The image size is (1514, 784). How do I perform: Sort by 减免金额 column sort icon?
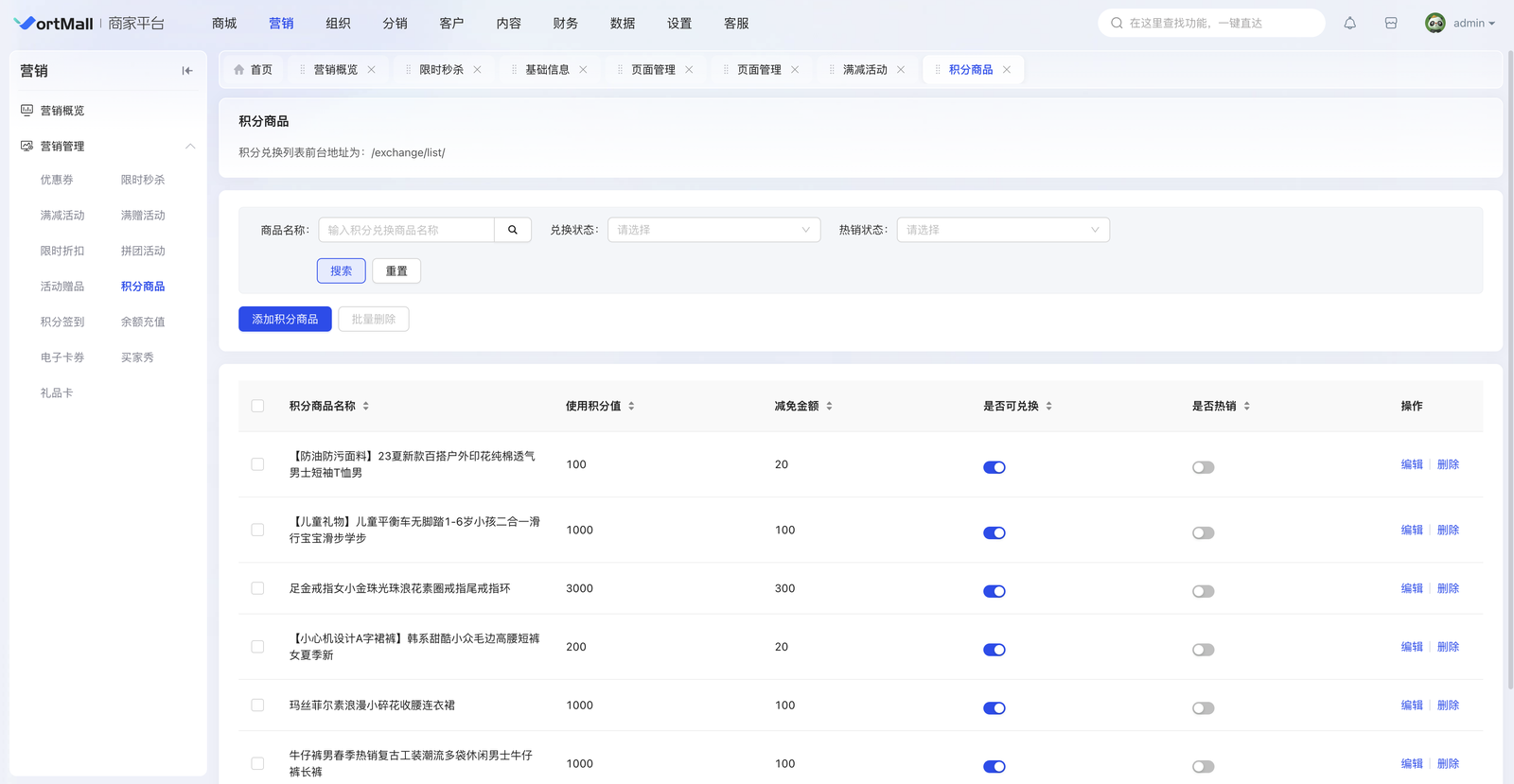point(829,406)
